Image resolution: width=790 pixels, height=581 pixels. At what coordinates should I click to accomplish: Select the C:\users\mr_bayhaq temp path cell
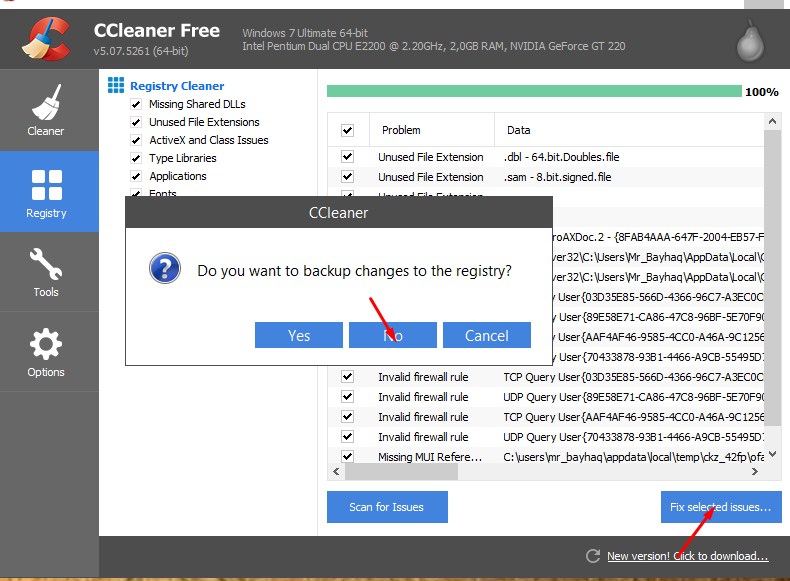point(633,457)
